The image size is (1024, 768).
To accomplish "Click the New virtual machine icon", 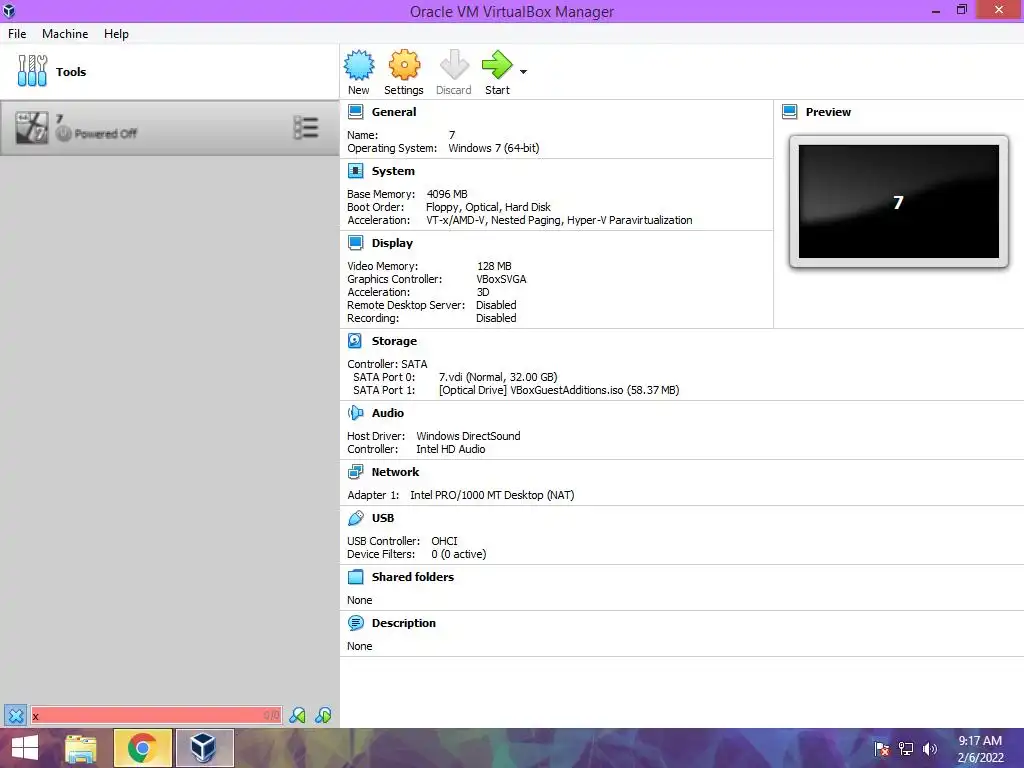I will point(359,65).
